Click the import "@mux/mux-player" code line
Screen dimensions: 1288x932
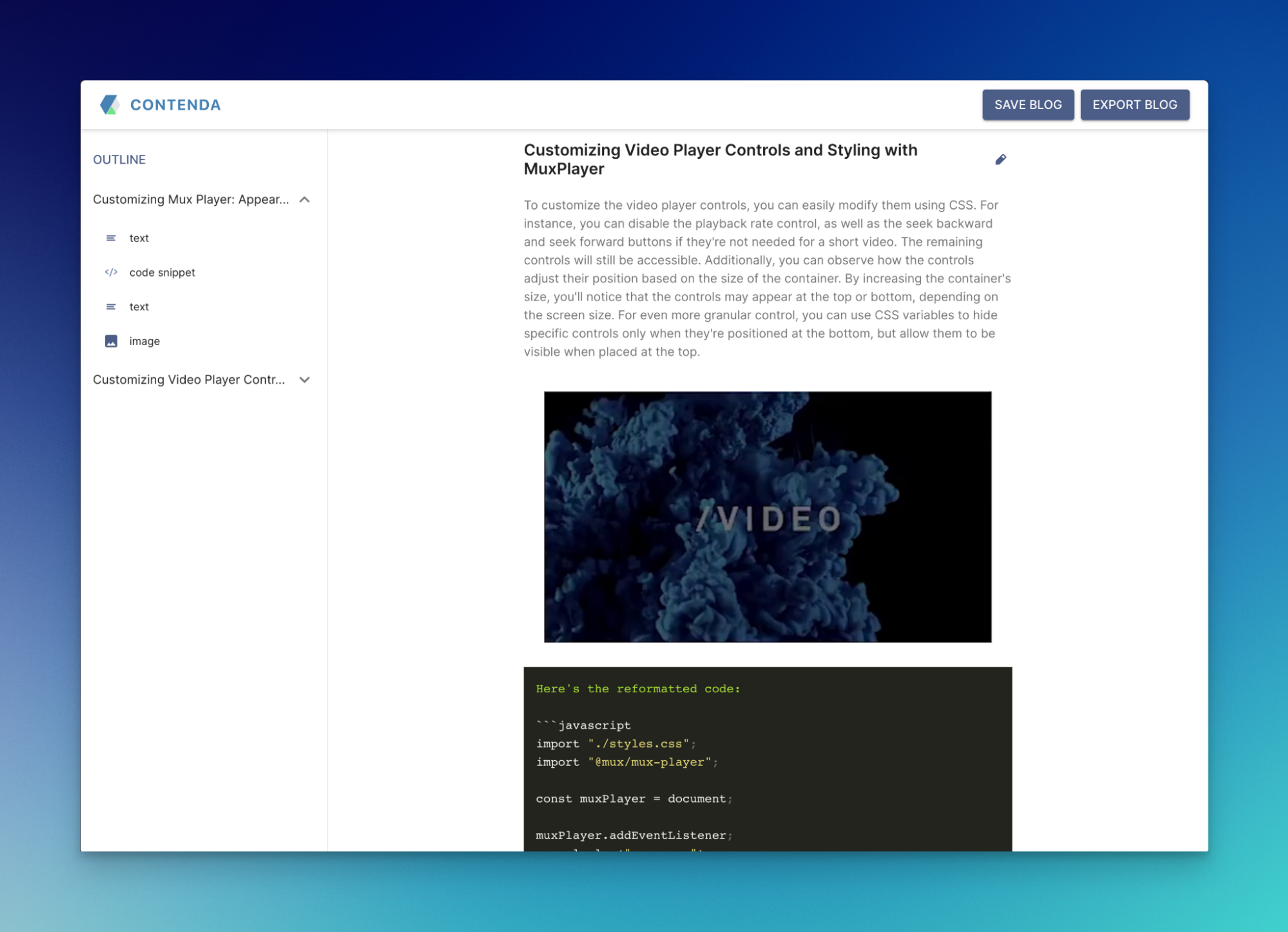tap(627, 762)
